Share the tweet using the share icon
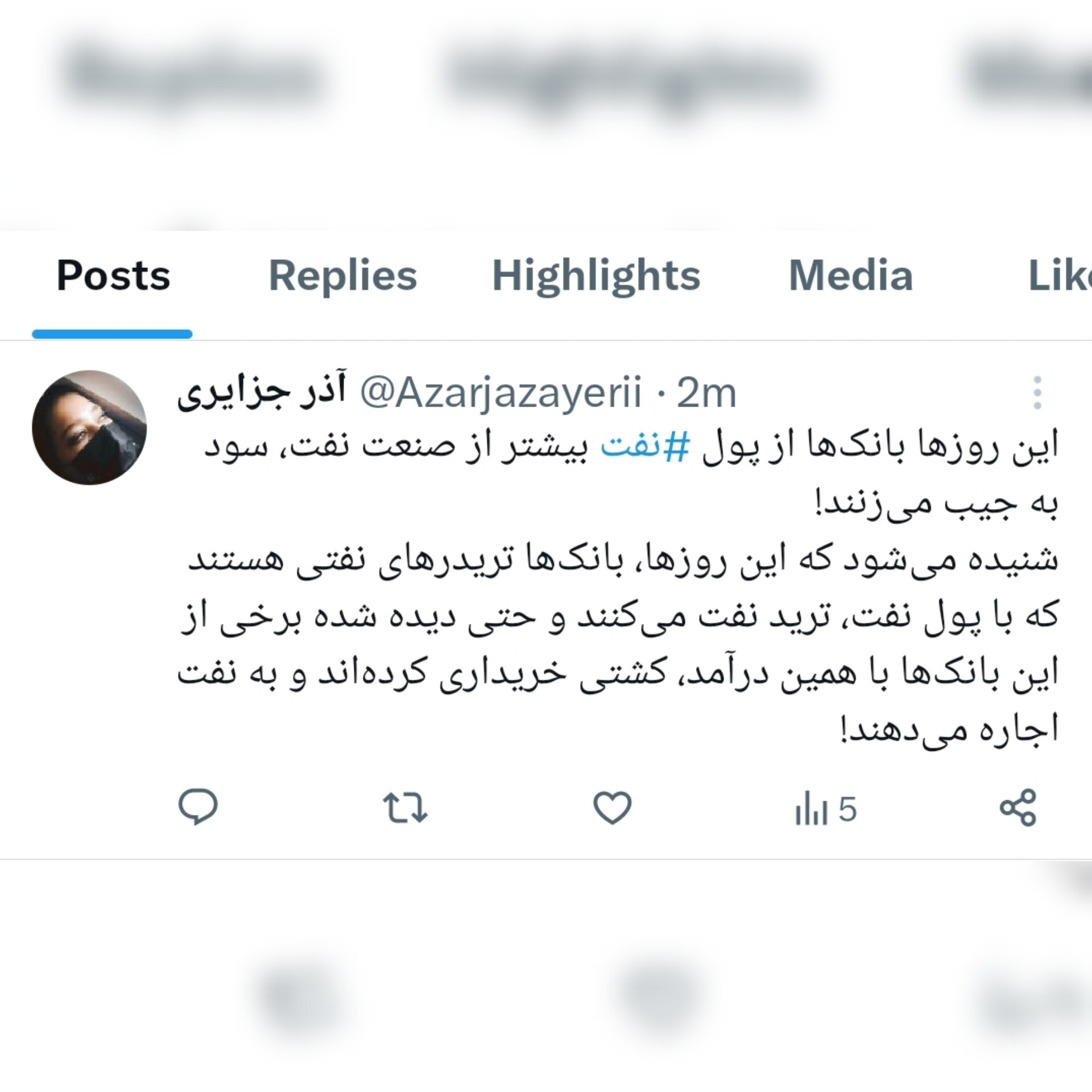 pos(1018,808)
